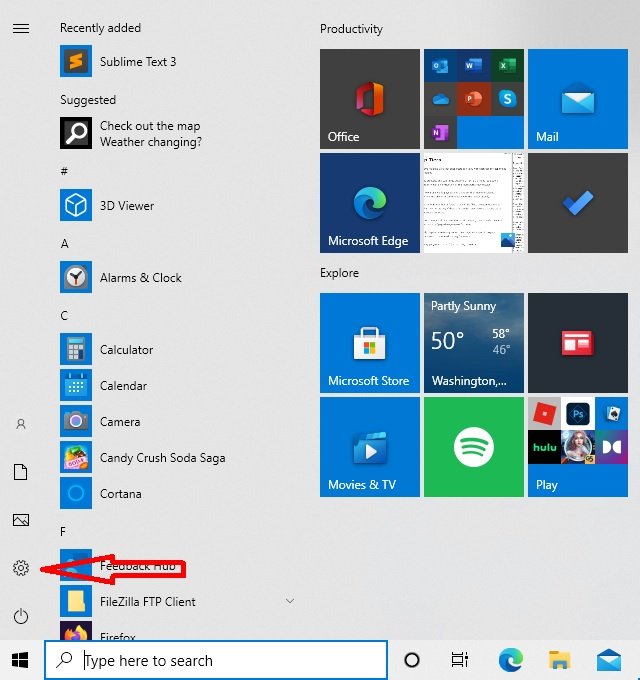Screen dimensions: 640x680
Task: Open Hulu in Play tile
Action: 544,447
